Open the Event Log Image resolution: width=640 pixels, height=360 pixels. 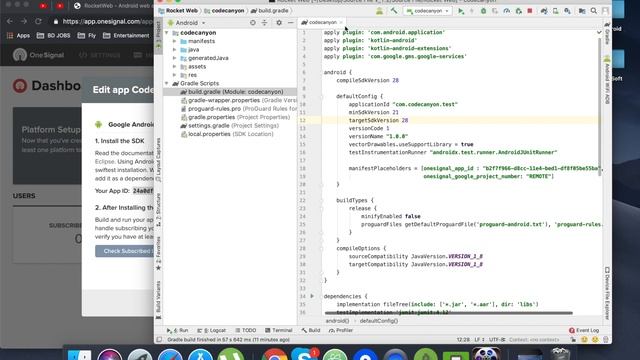(584, 330)
